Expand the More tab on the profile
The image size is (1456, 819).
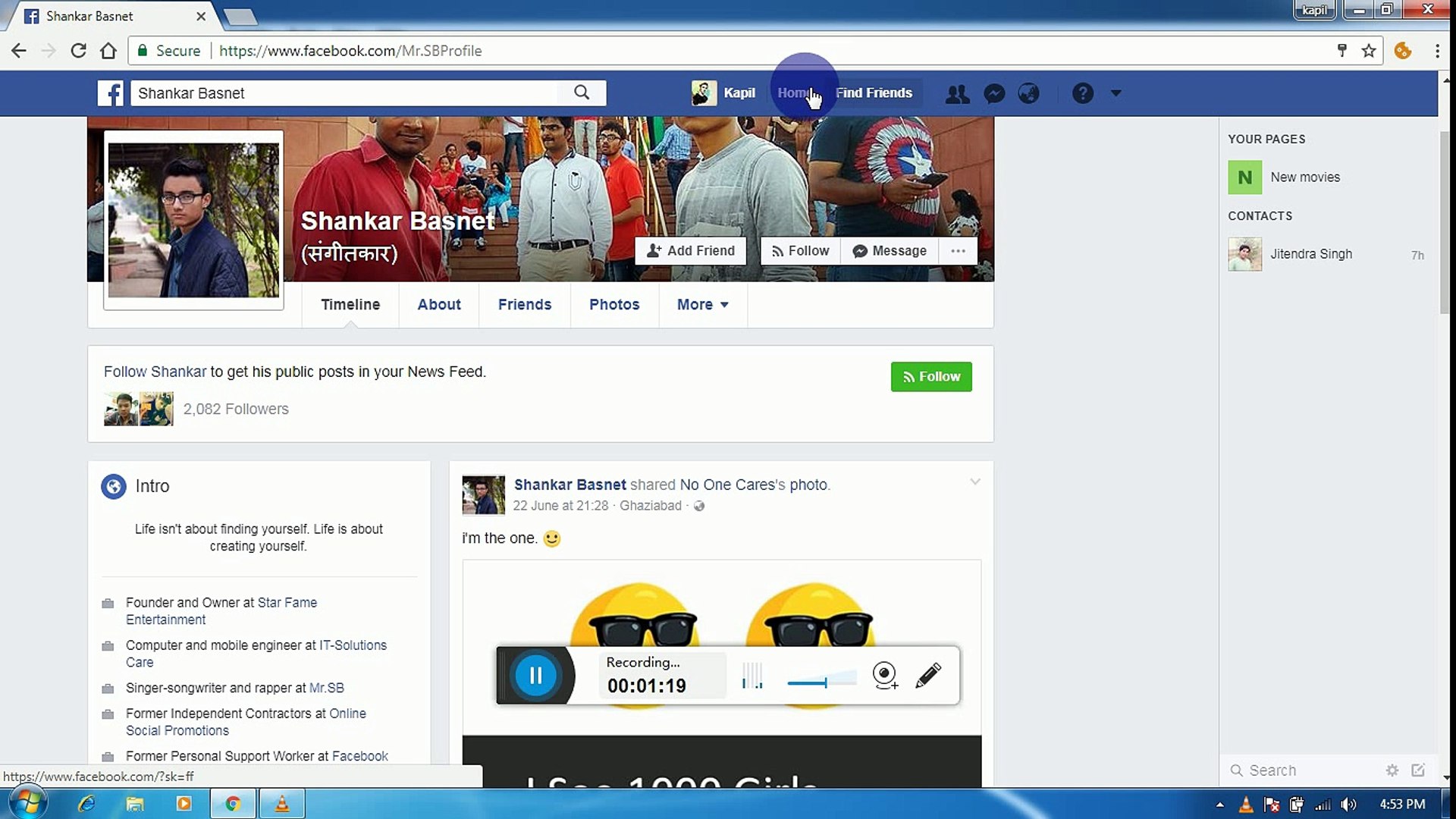tap(701, 305)
